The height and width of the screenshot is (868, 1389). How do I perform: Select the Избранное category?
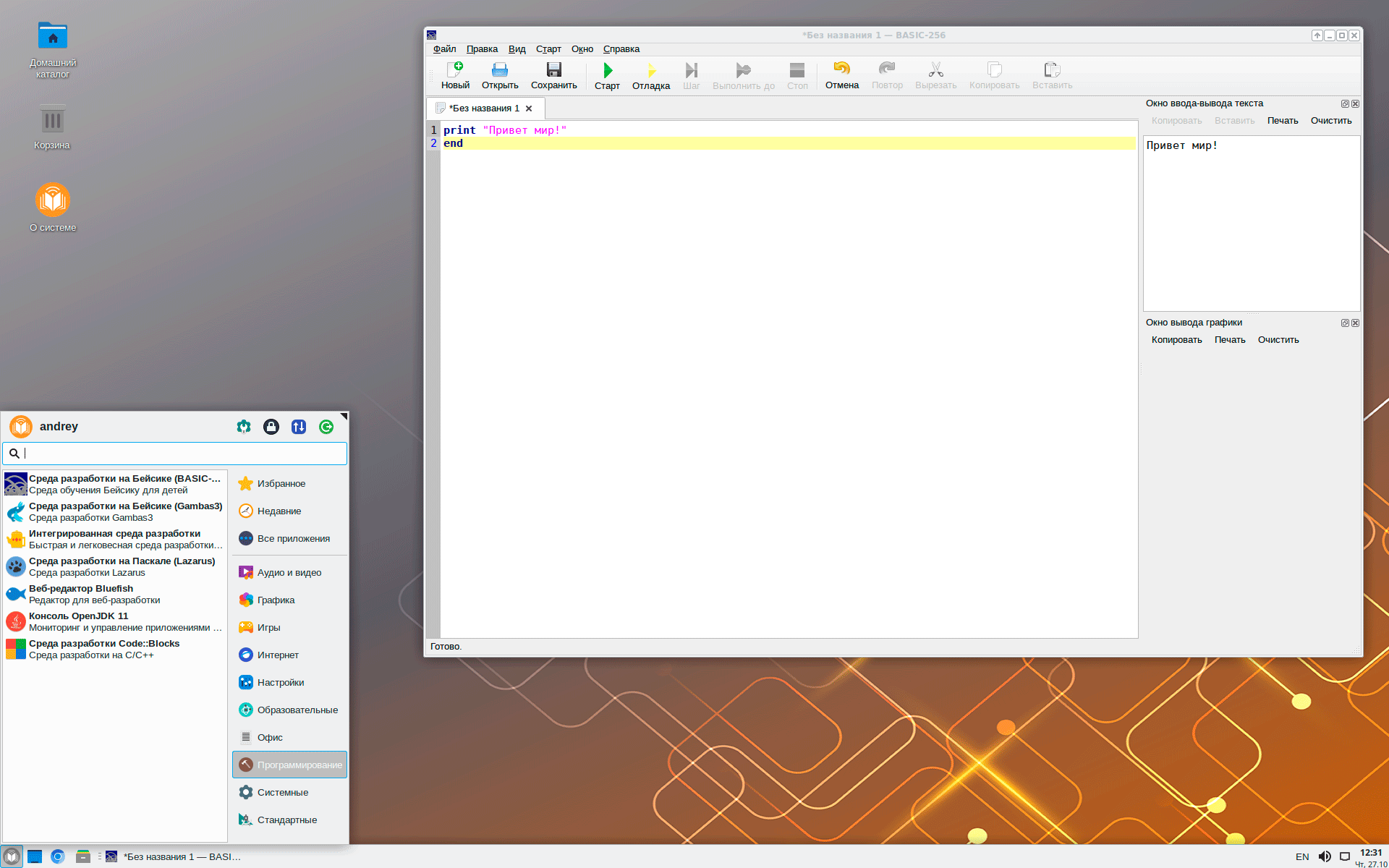(x=281, y=484)
